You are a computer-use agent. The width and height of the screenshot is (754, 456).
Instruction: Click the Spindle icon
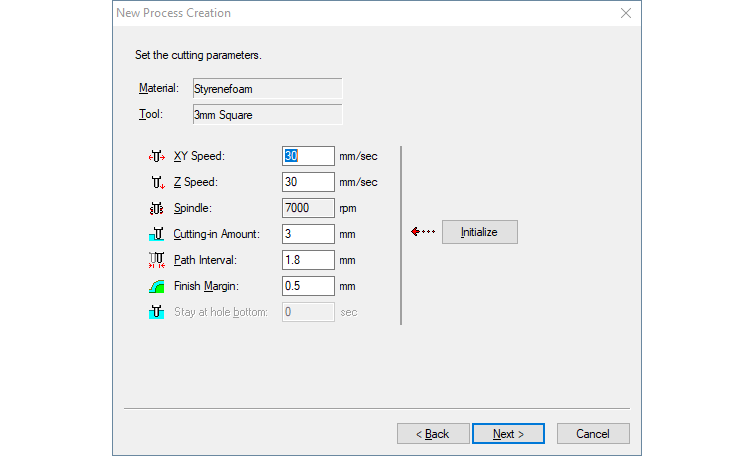tap(156, 208)
